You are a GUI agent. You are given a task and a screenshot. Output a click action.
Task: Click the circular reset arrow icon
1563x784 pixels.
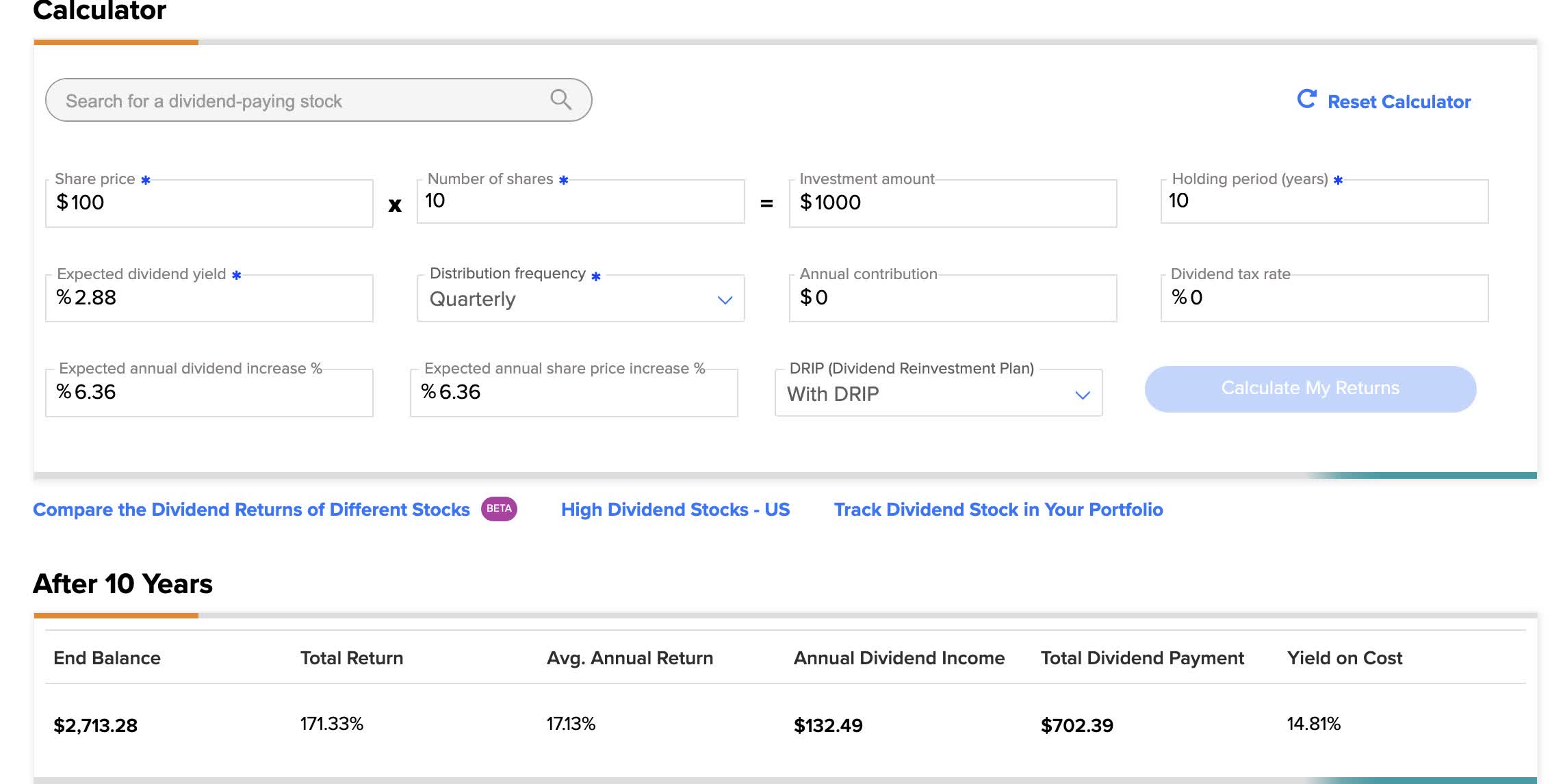point(1308,99)
